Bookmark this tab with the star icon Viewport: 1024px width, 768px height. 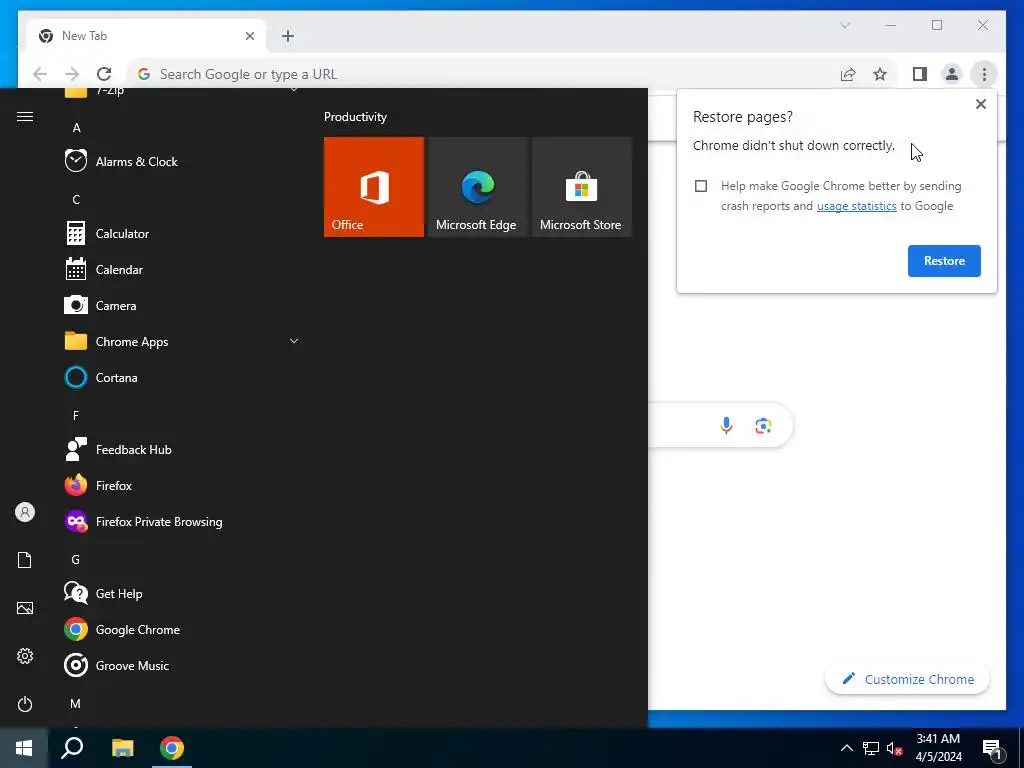[x=880, y=74]
